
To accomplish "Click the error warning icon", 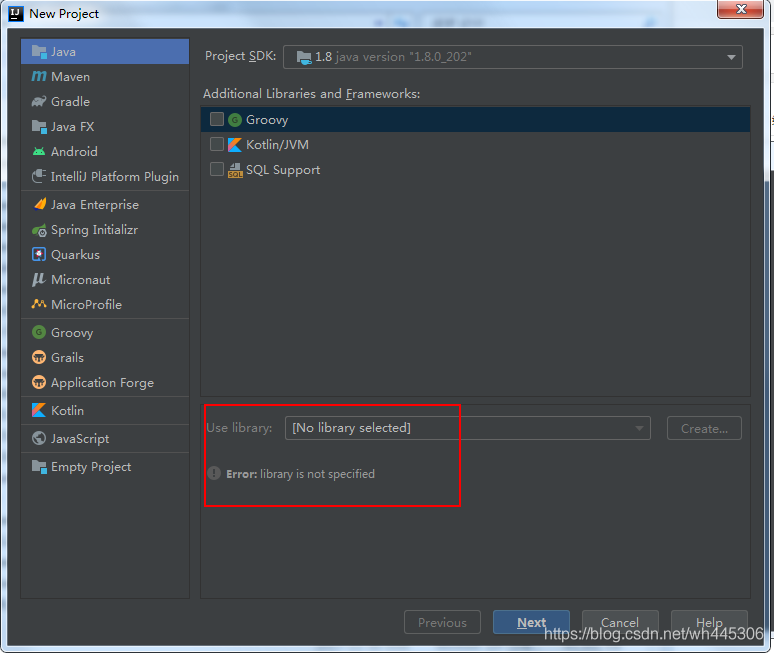I will 214,473.
